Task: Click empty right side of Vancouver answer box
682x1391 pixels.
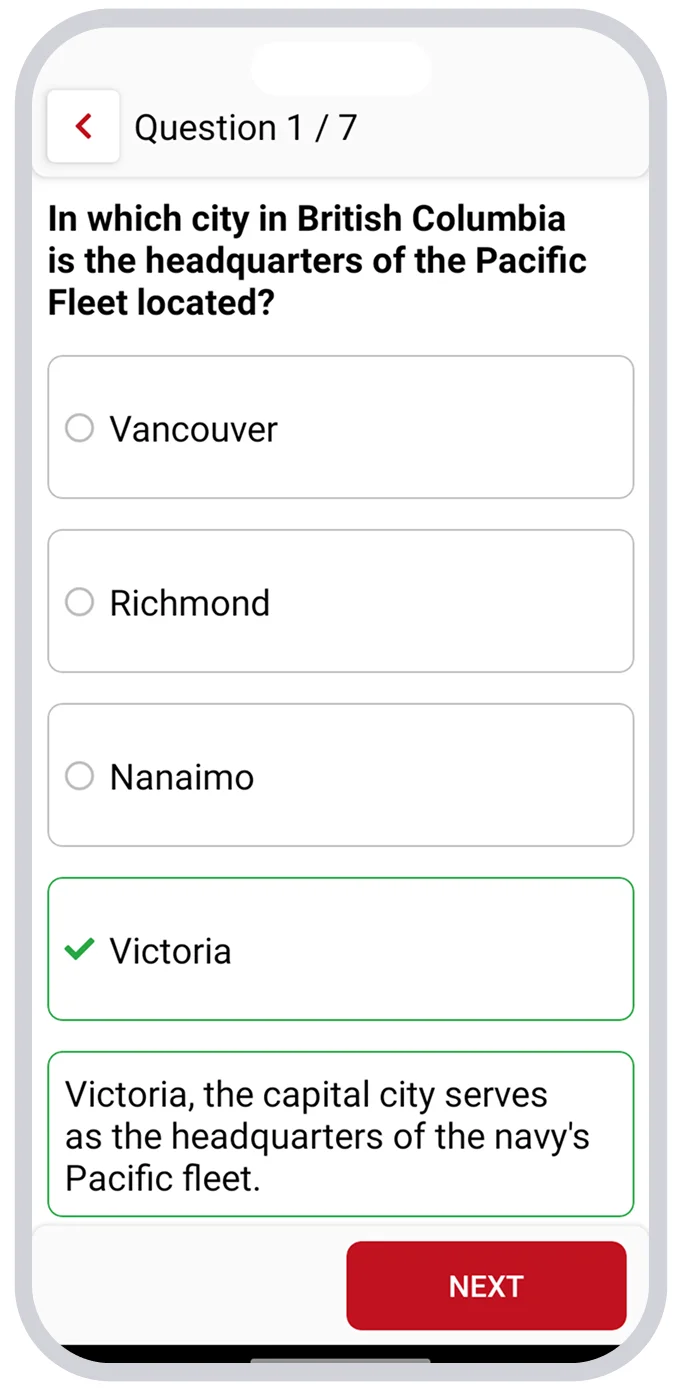Action: tap(500, 428)
